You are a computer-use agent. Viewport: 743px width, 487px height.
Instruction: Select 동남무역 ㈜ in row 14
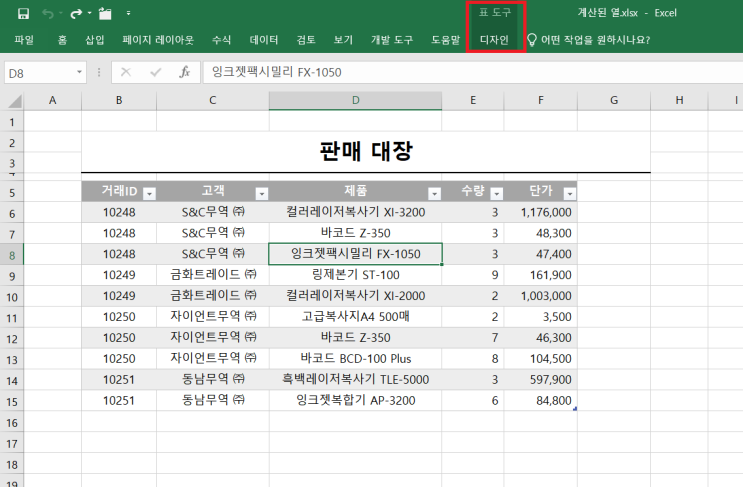(x=213, y=379)
